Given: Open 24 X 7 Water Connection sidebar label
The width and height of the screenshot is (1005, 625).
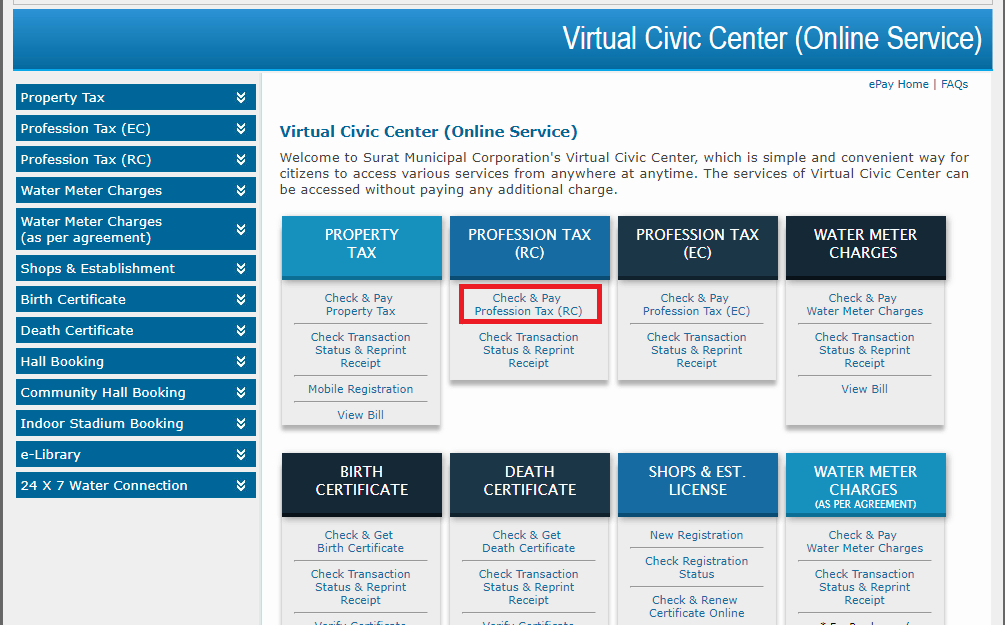Looking at the screenshot, I should point(104,485).
